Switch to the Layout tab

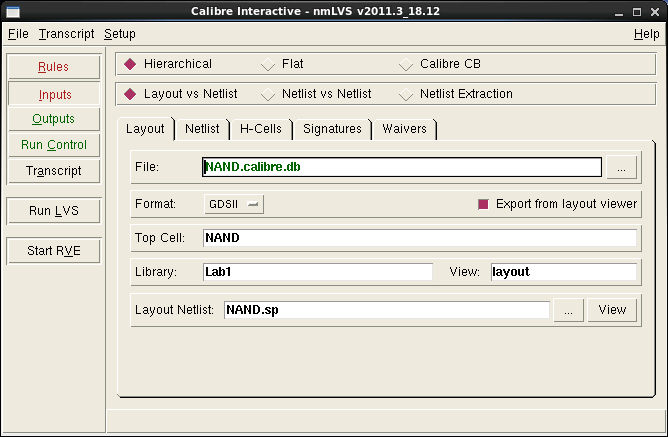coord(145,129)
